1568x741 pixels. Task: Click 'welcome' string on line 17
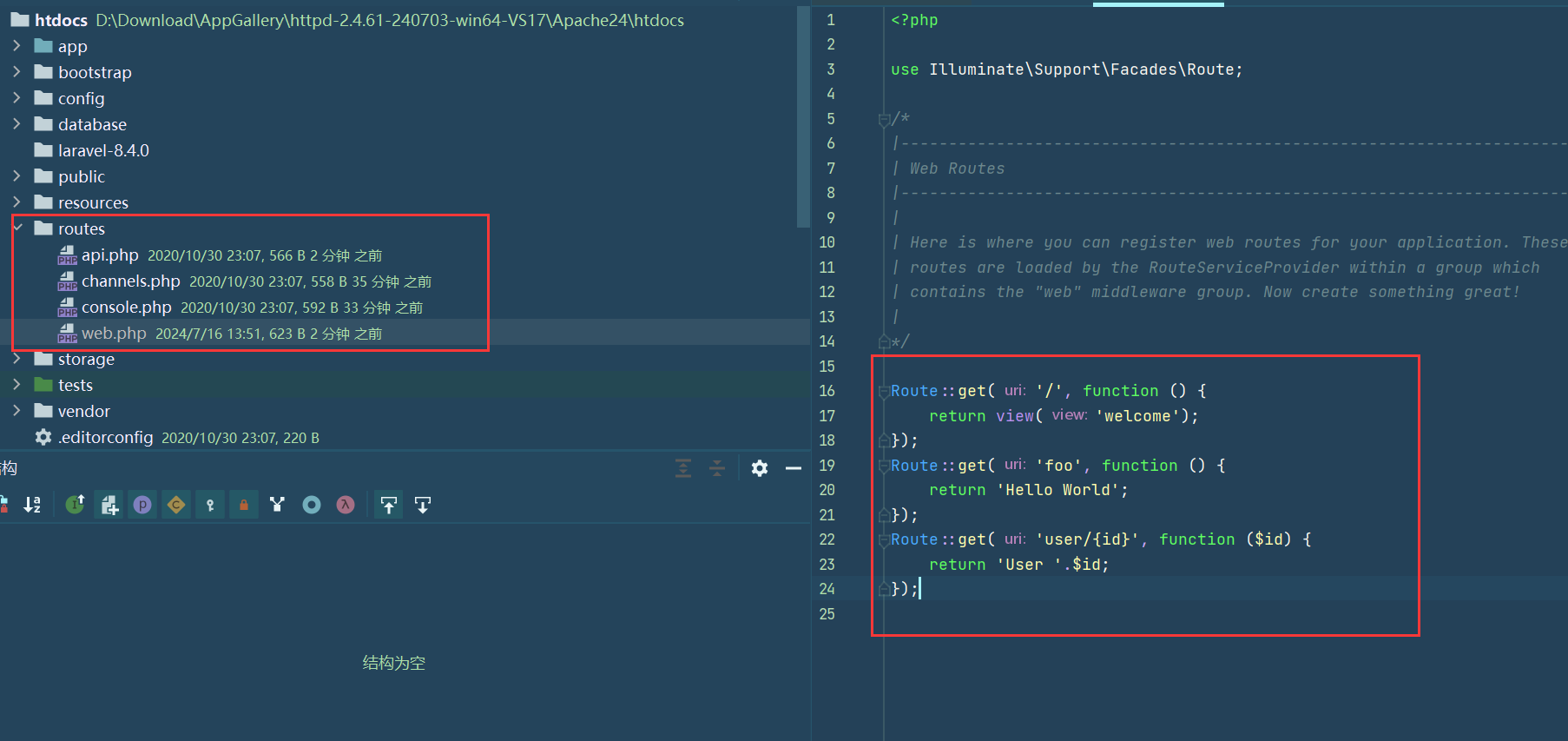point(1137,416)
